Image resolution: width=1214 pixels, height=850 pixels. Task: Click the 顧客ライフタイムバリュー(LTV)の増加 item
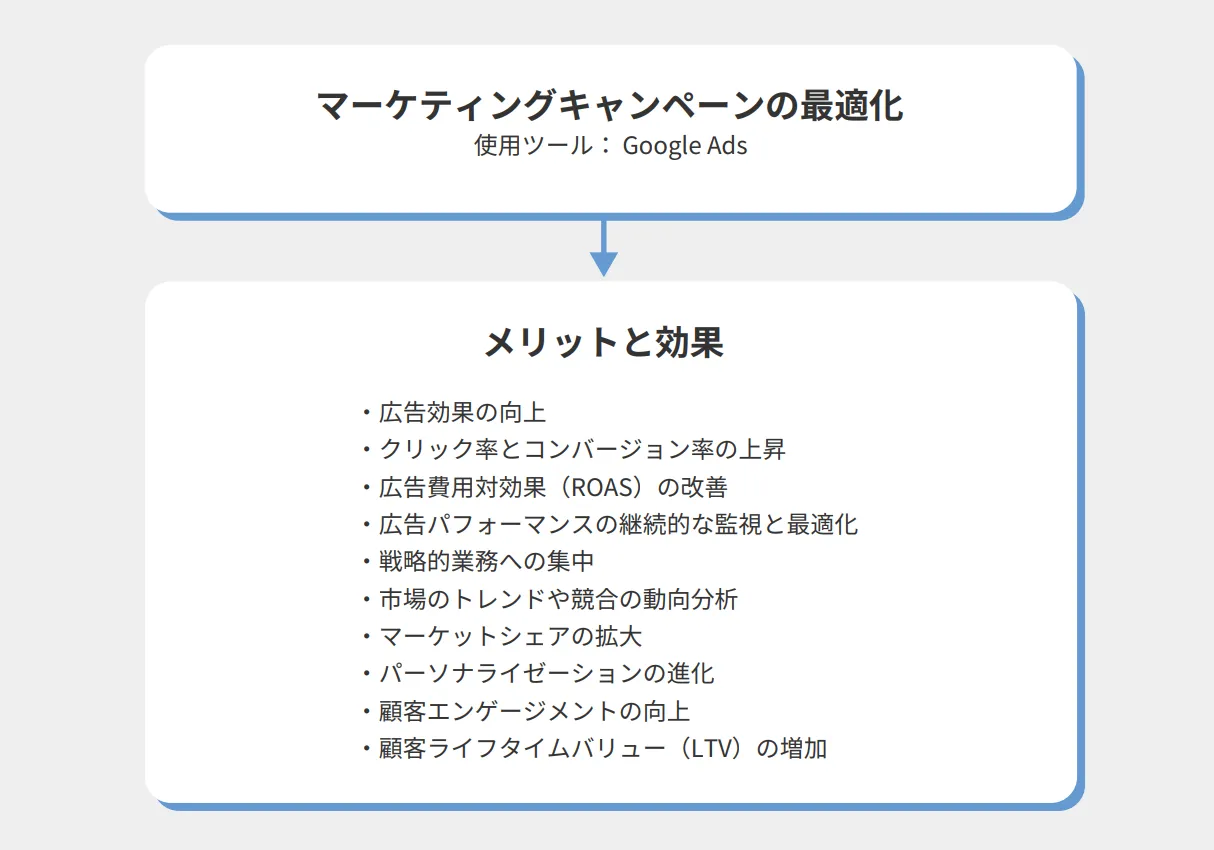click(593, 748)
